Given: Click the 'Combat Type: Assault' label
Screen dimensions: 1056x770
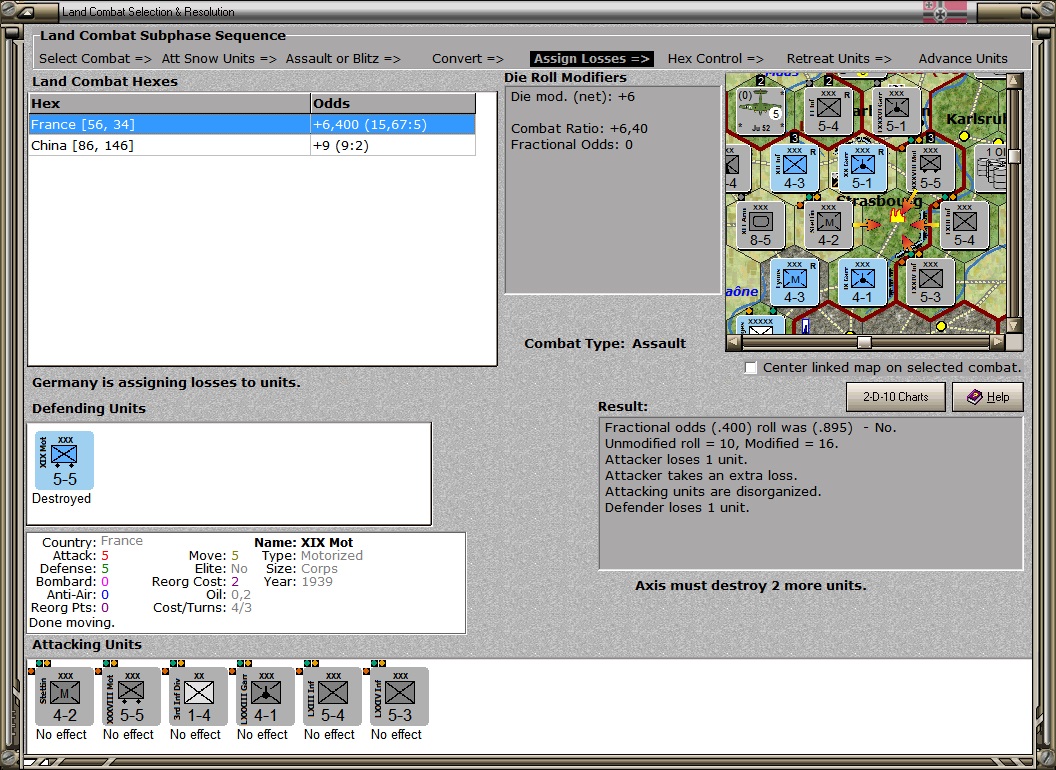Looking at the screenshot, I should point(605,344).
